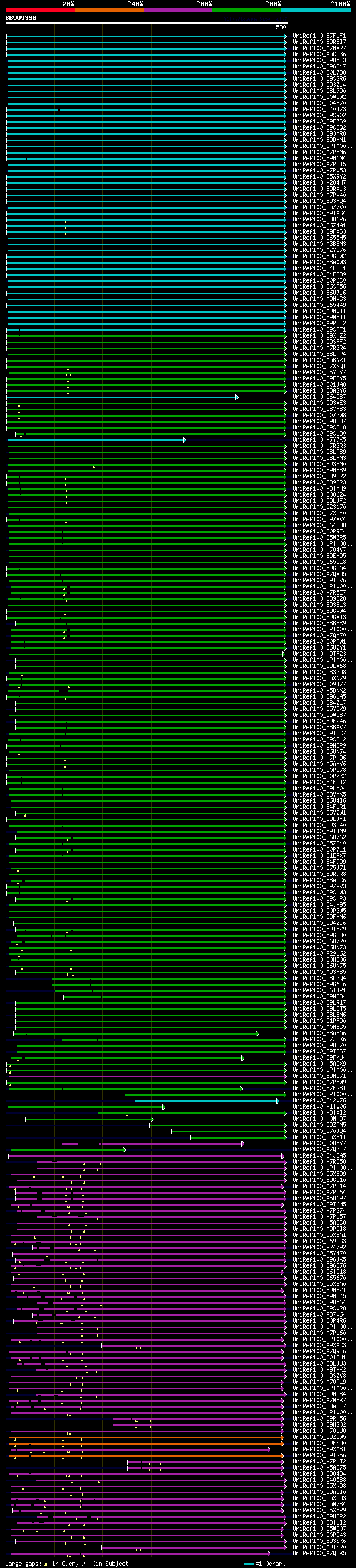Select hit label UniRef100_C4J2A5
The height and width of the screenshot is (1568, 356).
coord(319,1155)
